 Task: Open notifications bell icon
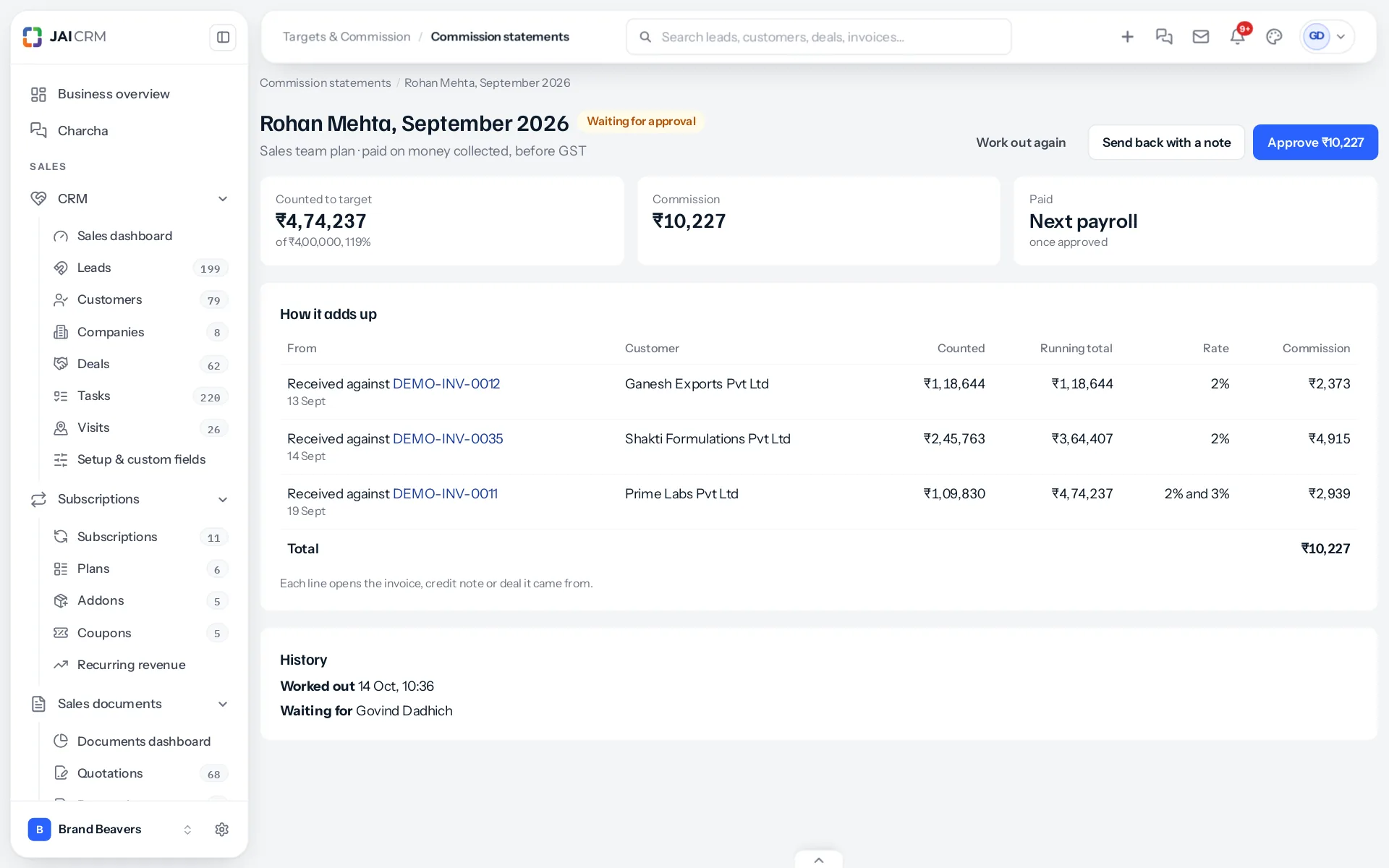click(x=1238, y=37)
